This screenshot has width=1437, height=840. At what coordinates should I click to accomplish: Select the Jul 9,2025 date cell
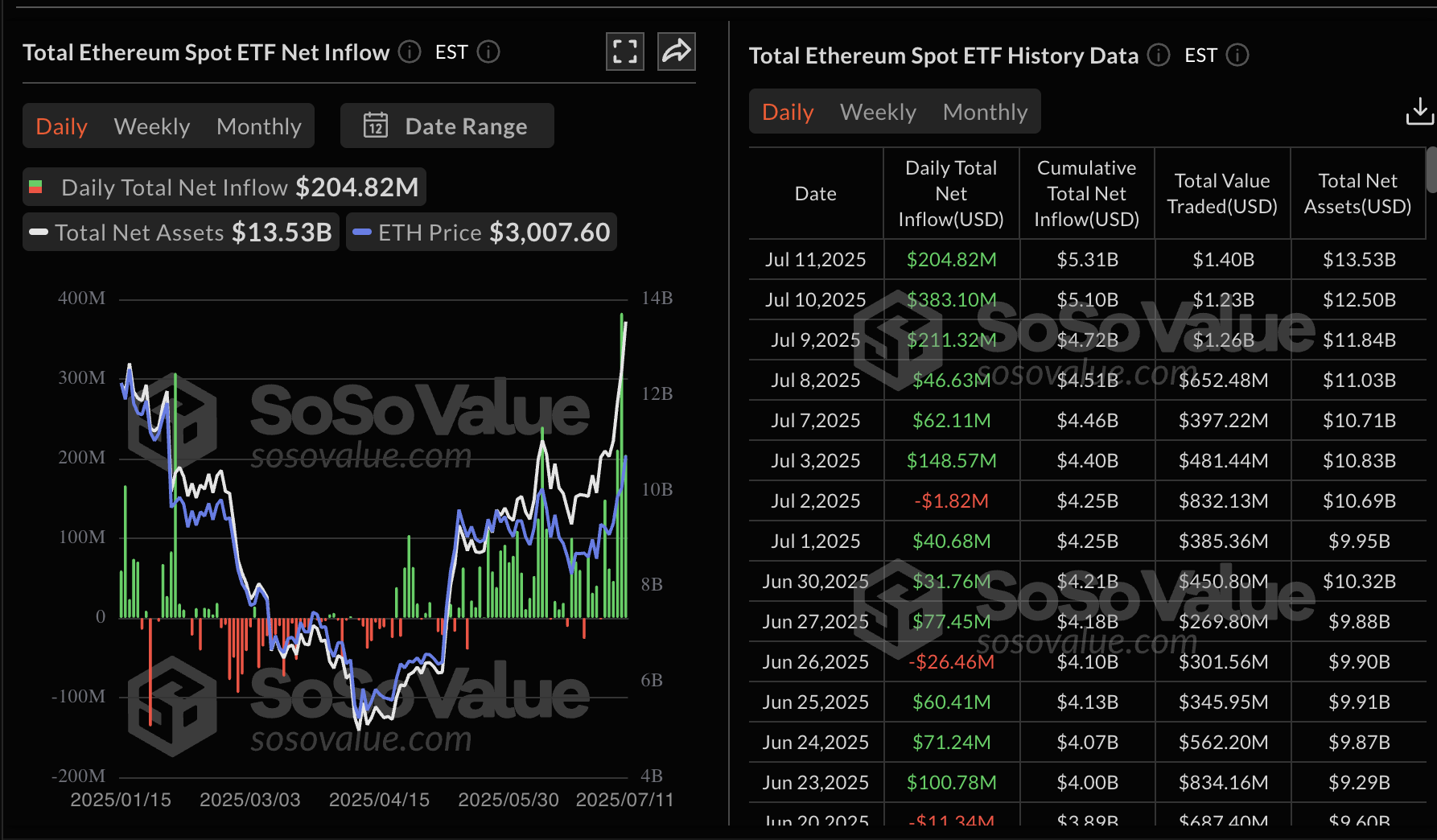pos(816,340)
